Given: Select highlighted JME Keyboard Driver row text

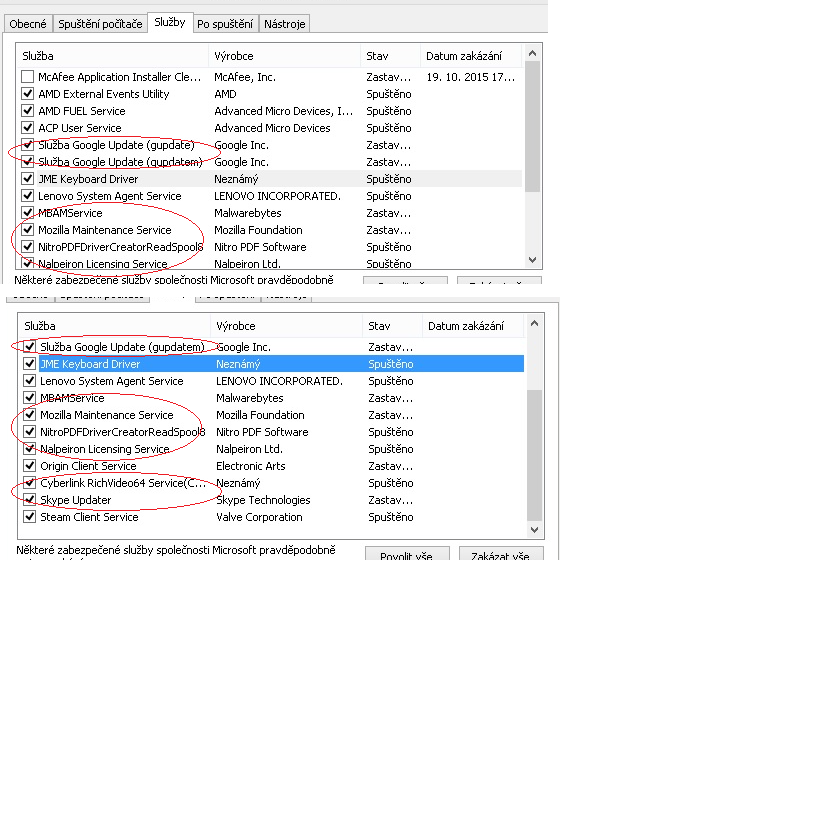Looking at the screenshot, I should 90,364.
